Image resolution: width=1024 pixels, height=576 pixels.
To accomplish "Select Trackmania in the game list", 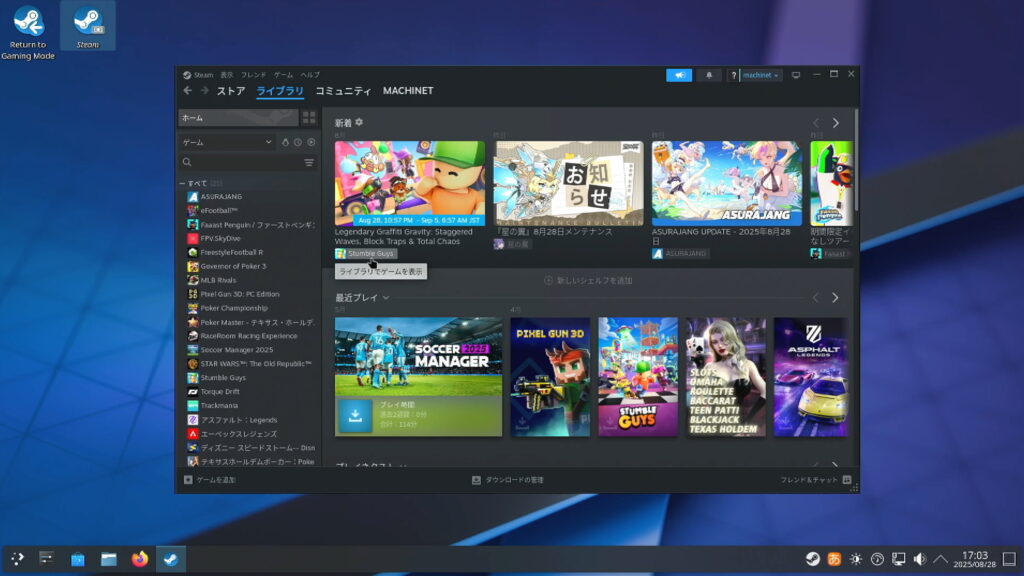I will (218, 405).
